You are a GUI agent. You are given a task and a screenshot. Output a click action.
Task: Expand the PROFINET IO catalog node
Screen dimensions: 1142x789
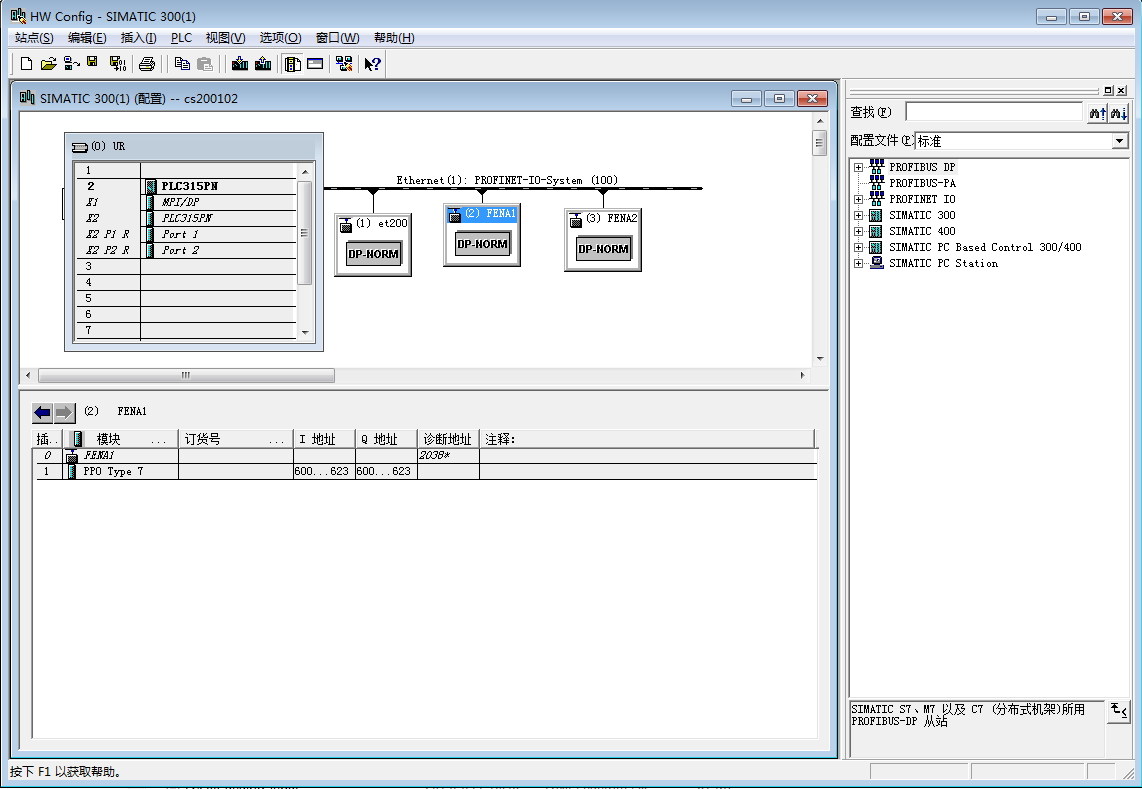coord(858,200)
